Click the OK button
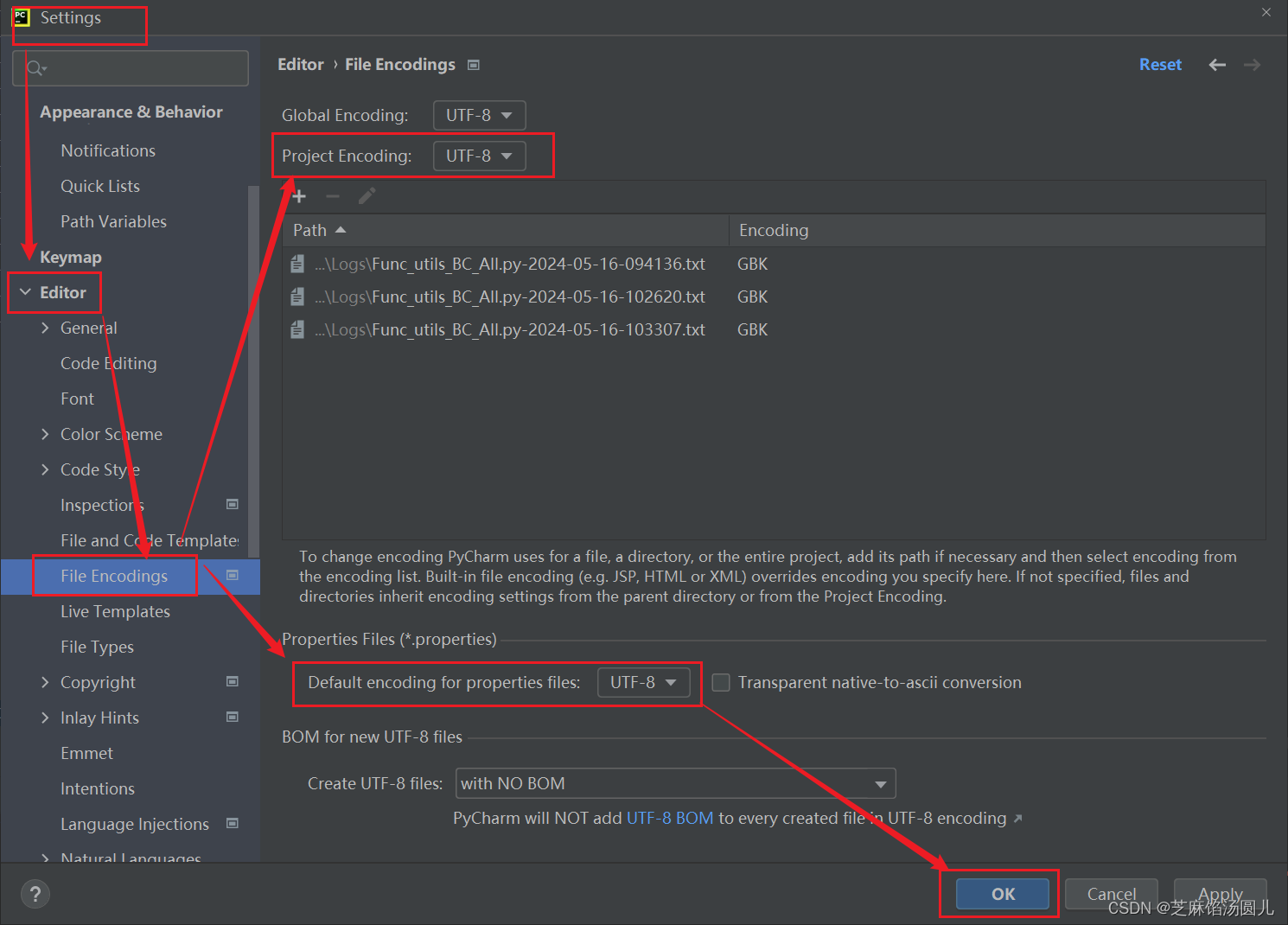The height and width of the screenshot is (925, 1288). point(1003,894)
